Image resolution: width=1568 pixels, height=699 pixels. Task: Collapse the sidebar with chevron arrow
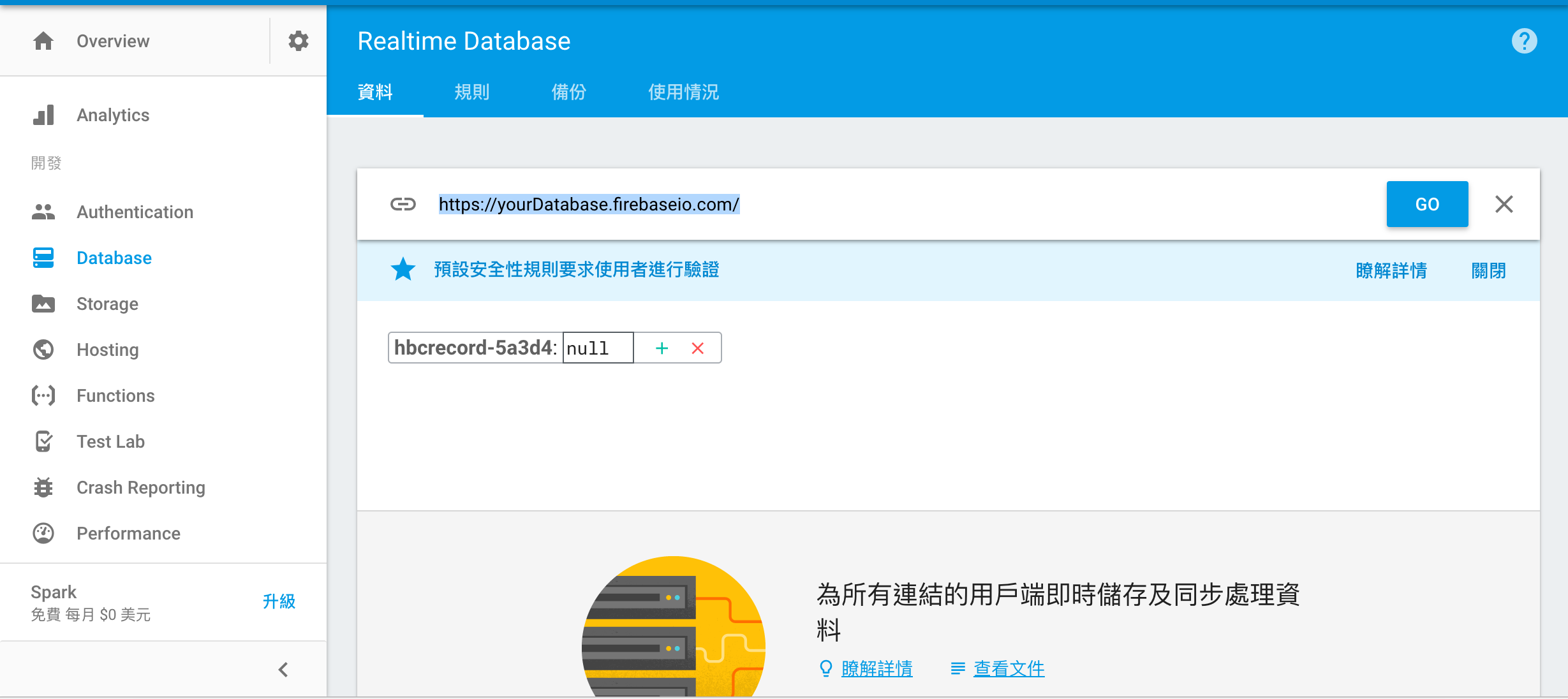(x=283, y=670)
